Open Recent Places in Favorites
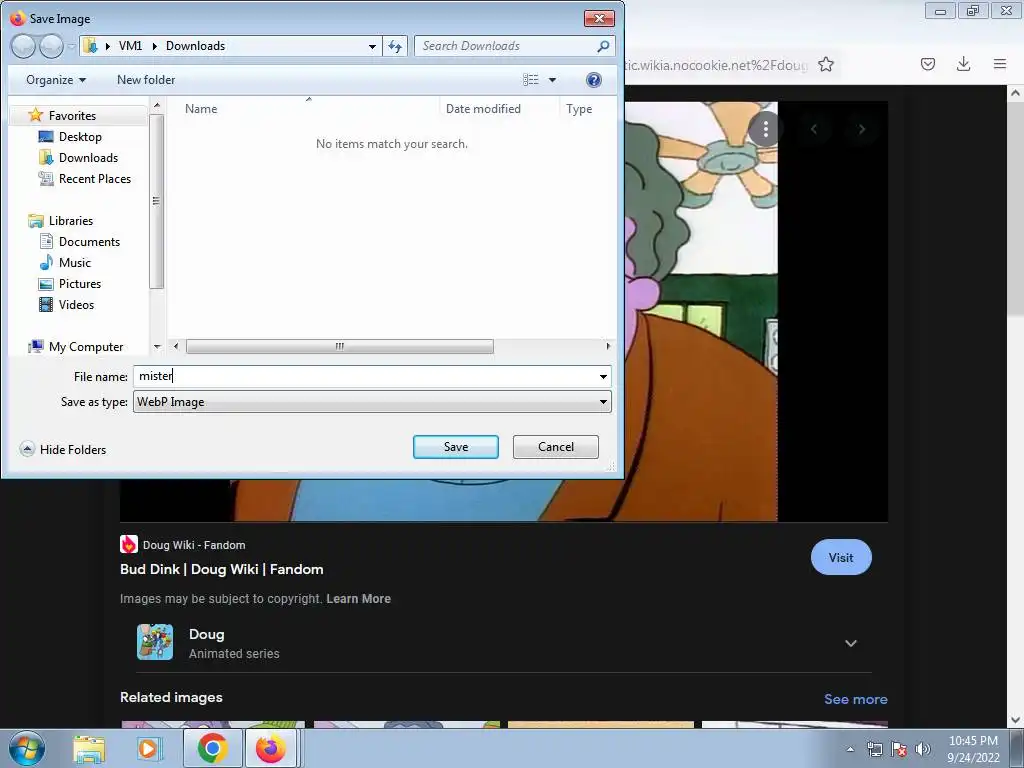This screenshot has height=768, width=1024. coord(95,178)
